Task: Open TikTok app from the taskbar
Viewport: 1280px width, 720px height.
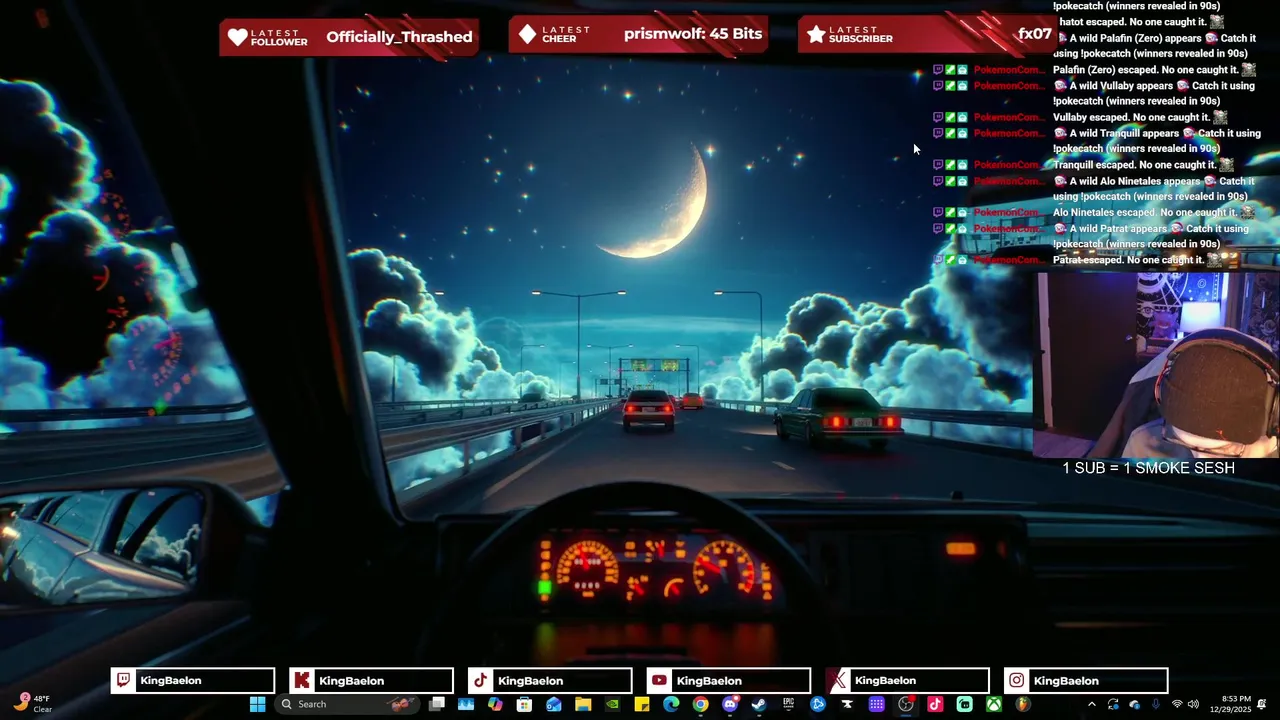Action: click(935, 704)
